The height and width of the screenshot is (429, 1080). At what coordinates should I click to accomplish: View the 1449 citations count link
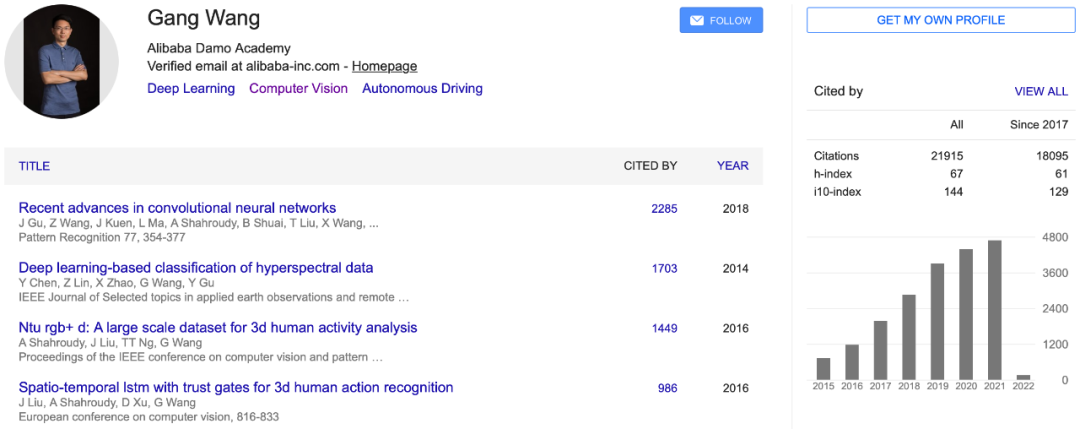point(664,329)
